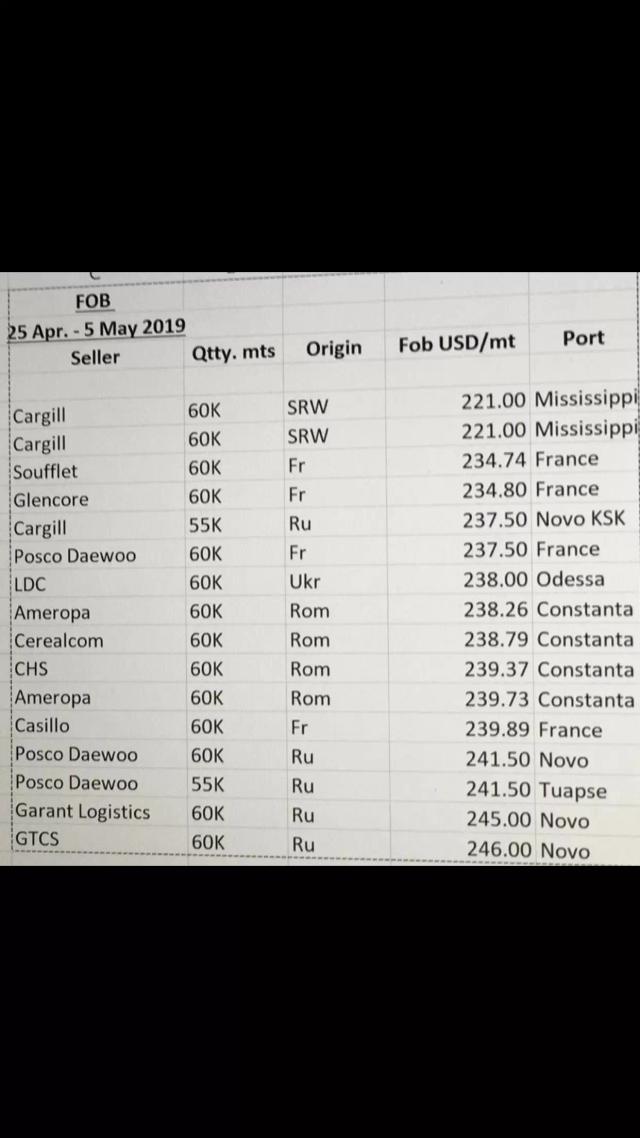This screenshot has width=640, height=1138.
Task: Select the LDC seller cell
Action: coord(30,585)
